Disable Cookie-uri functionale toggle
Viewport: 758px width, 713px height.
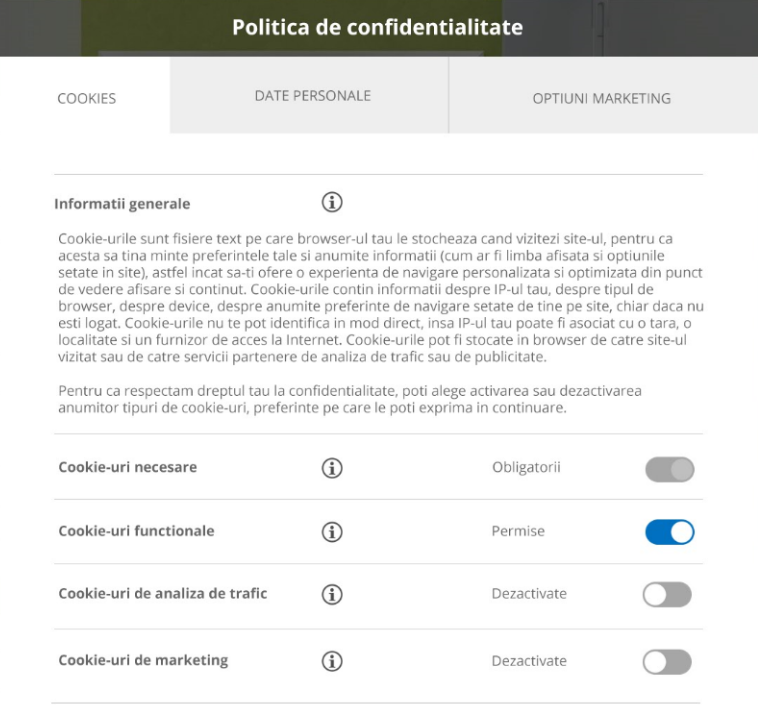(670, 532)
